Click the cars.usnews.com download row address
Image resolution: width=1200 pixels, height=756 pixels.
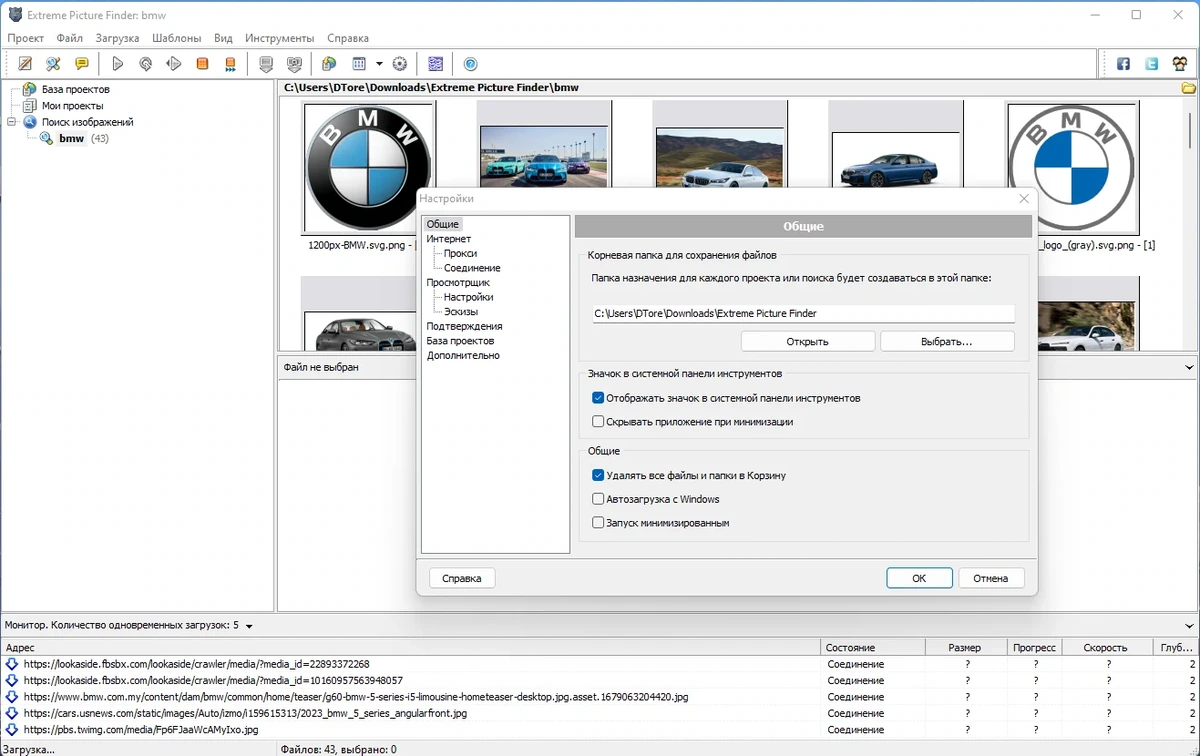tap(245, 713)
